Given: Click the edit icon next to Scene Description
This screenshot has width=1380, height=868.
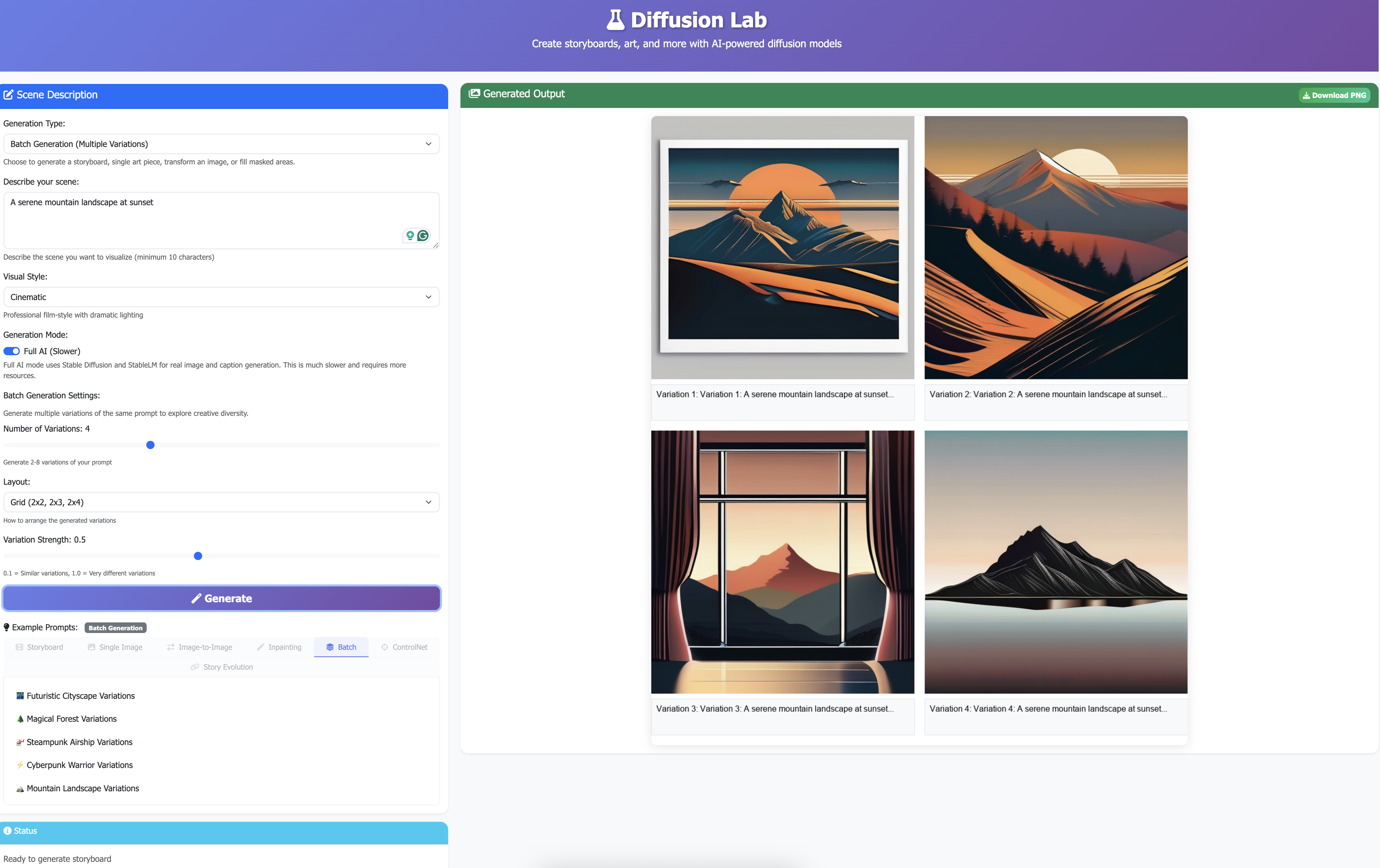Looking at the screenshot, I should coord(9,95).
